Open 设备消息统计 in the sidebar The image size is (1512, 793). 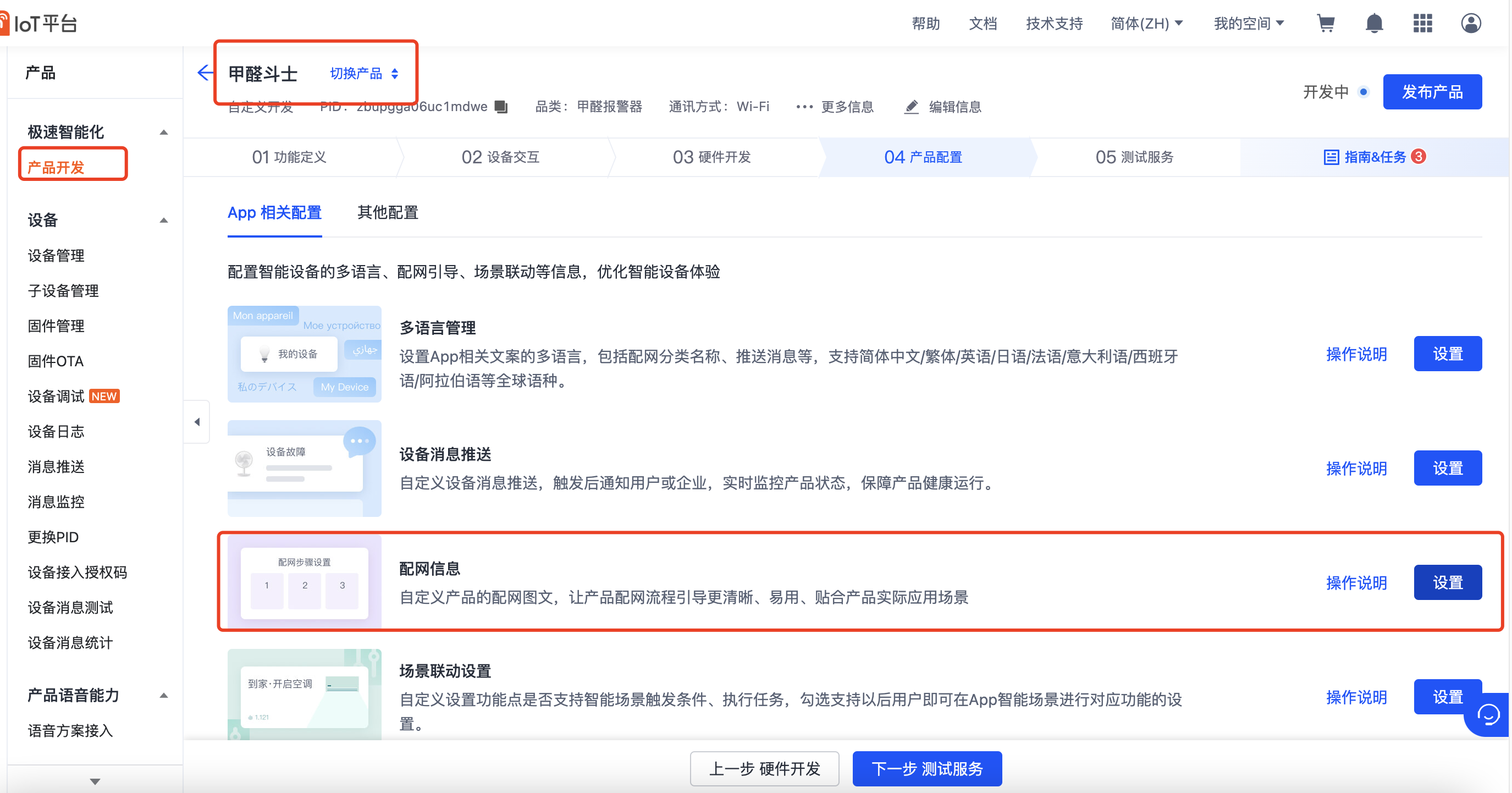click(x=70, y=643)
